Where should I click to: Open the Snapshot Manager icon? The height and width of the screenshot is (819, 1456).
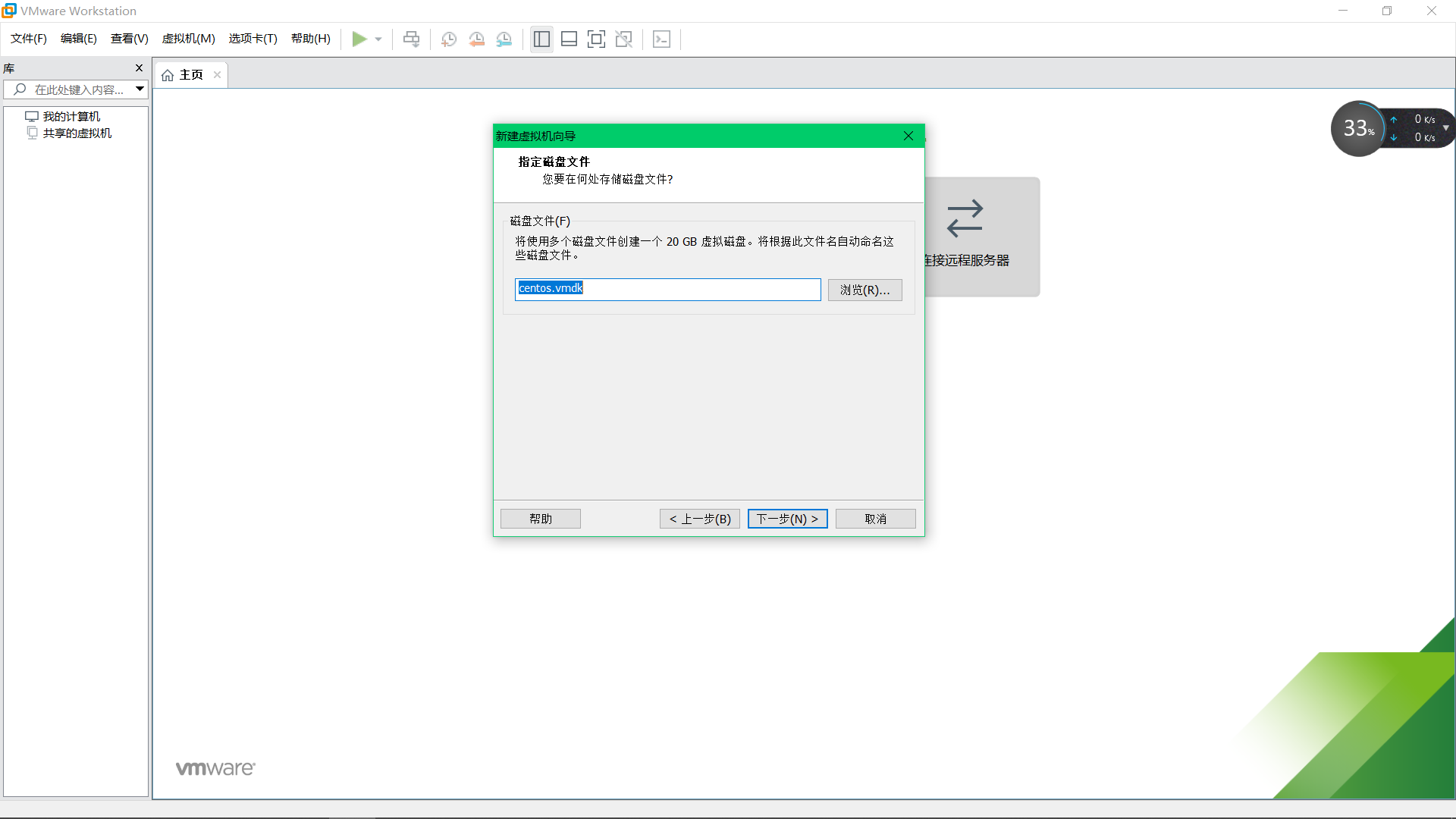pyautogui.click(x=504, y=39)
